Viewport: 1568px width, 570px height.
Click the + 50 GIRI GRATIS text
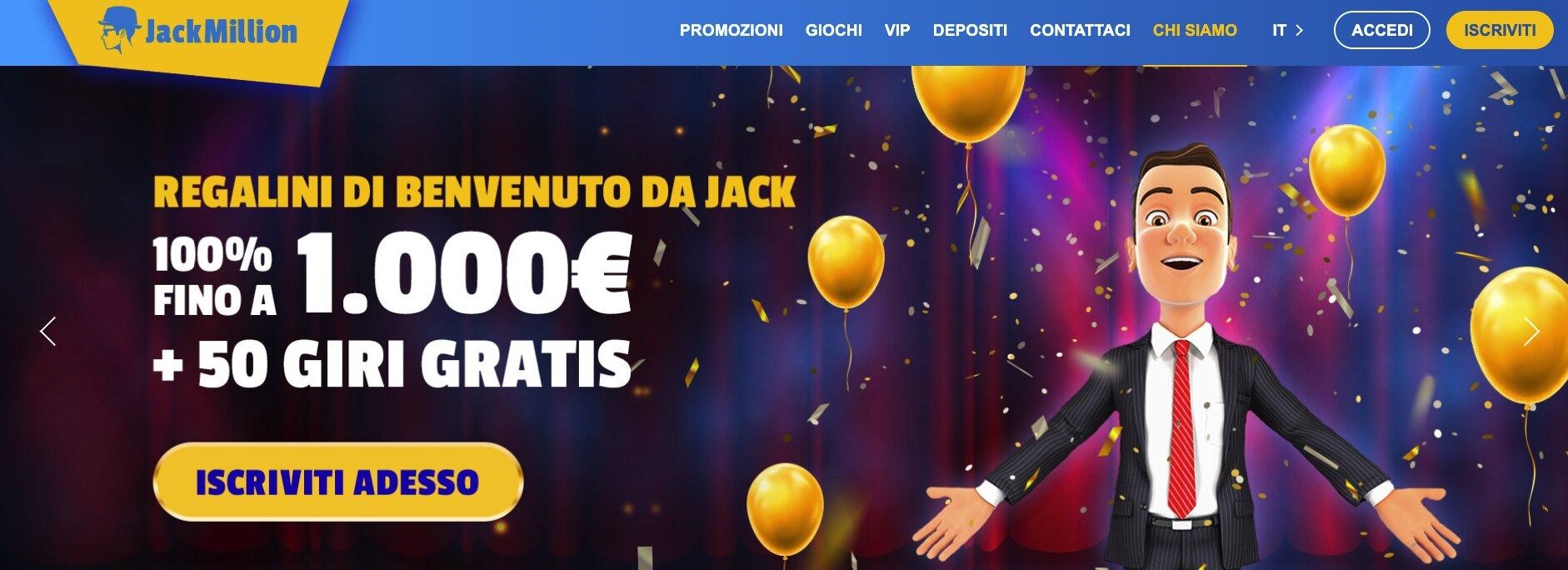click(x=392, y=364)
